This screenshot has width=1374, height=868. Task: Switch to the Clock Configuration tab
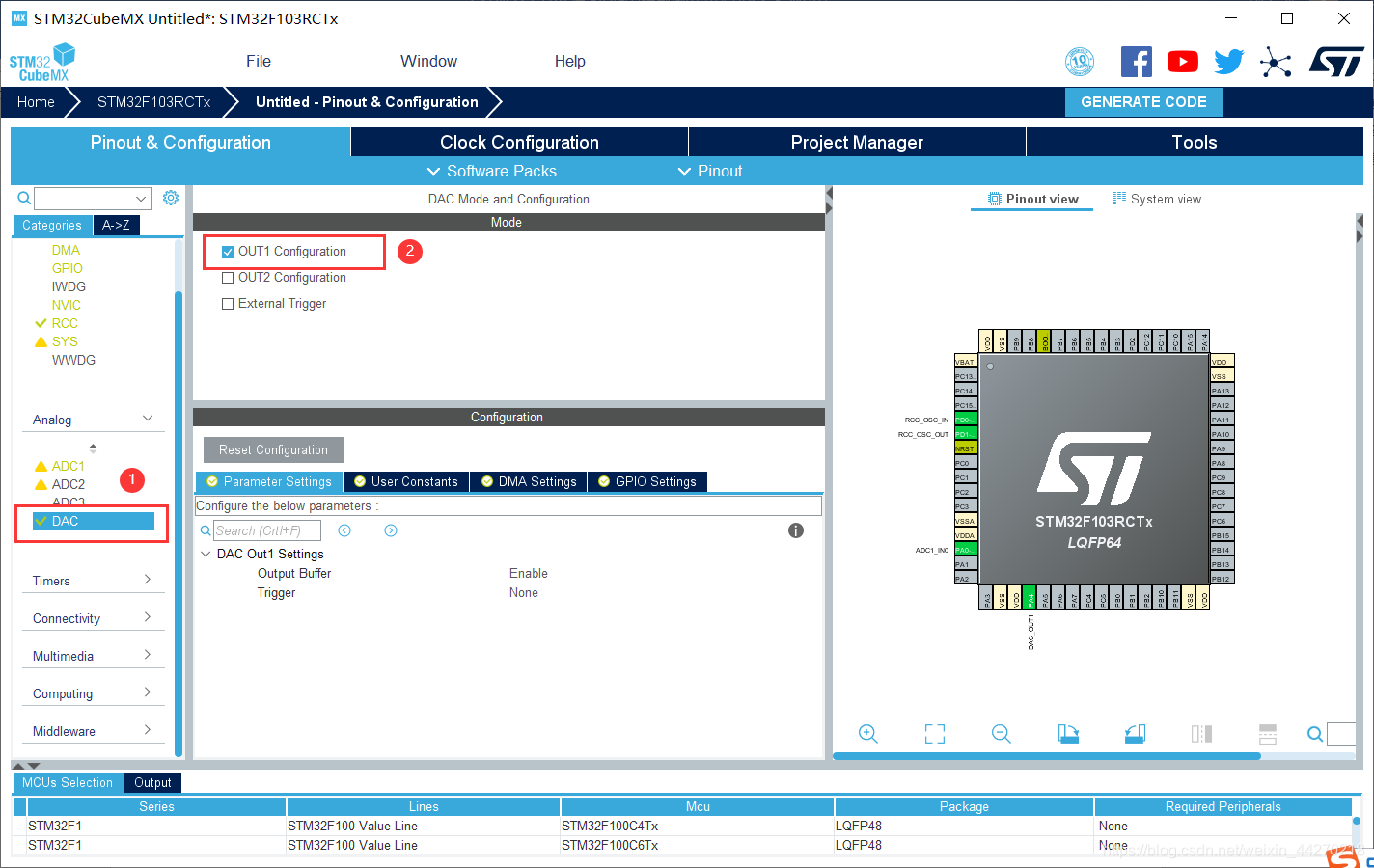coord(519,142)
